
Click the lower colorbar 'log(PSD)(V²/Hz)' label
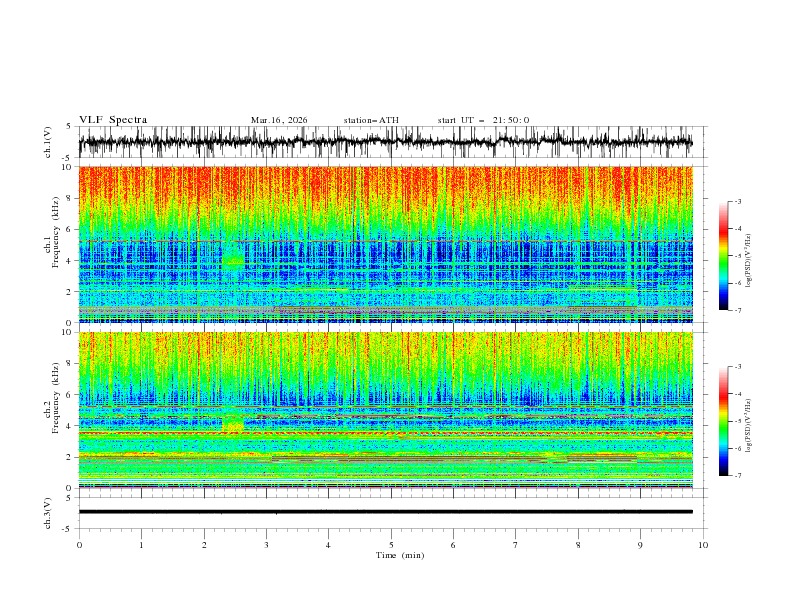click(x=749, y=425)
